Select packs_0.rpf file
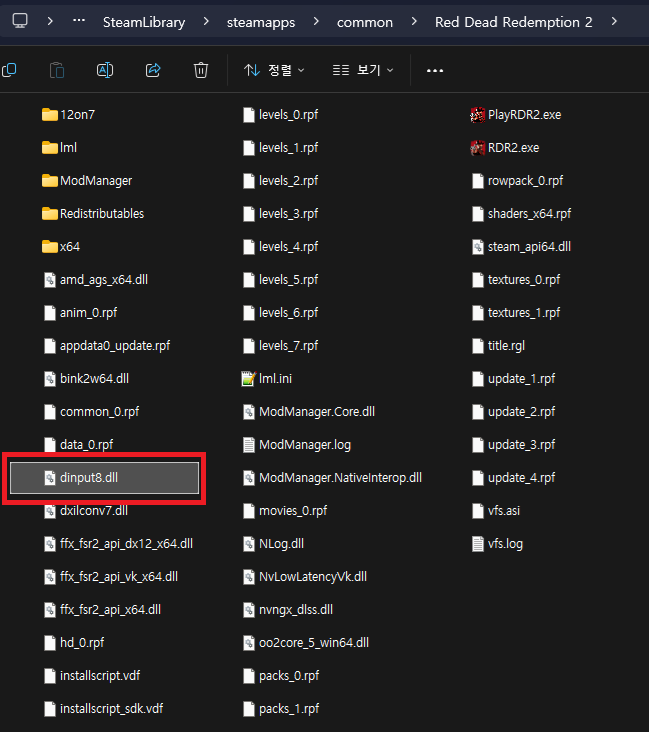649x732 pixels. (281, 676)
